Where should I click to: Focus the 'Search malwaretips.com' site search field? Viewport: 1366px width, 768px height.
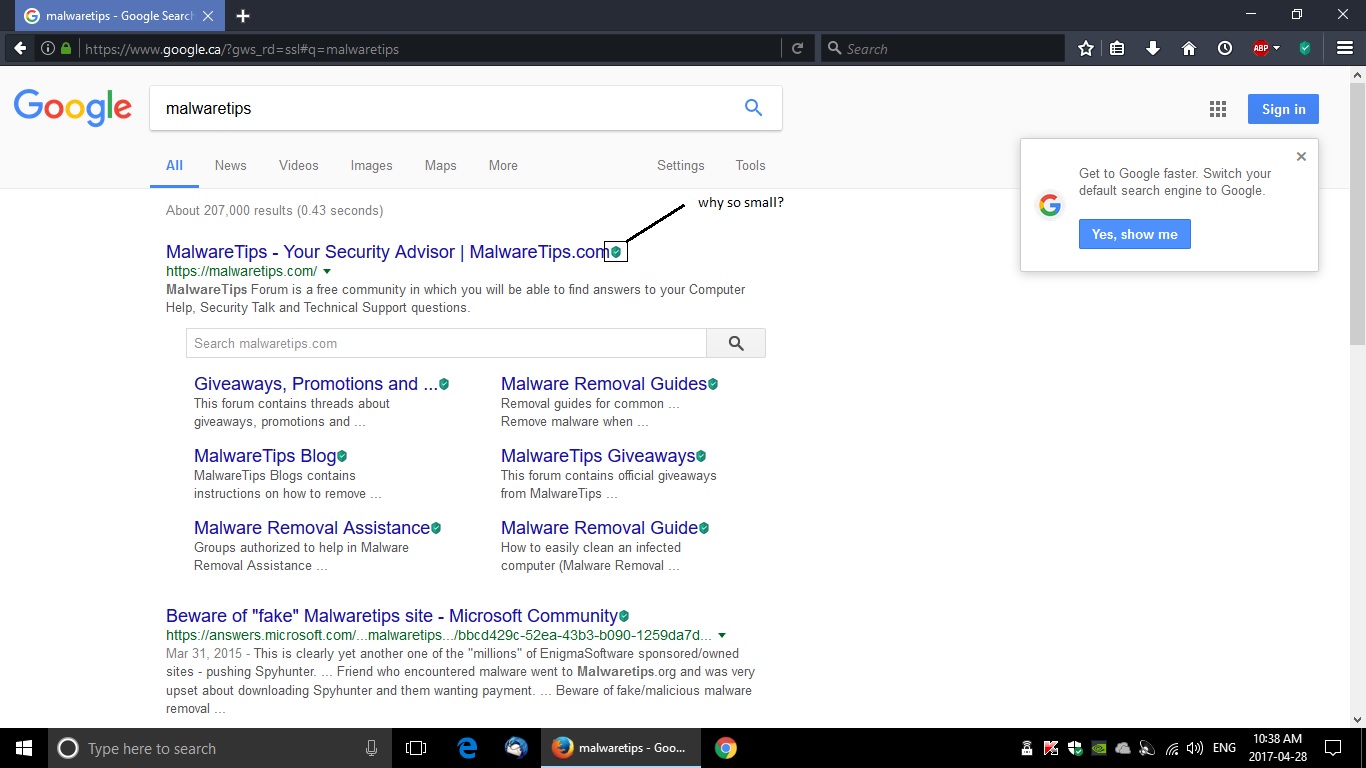tap(446, 343)
